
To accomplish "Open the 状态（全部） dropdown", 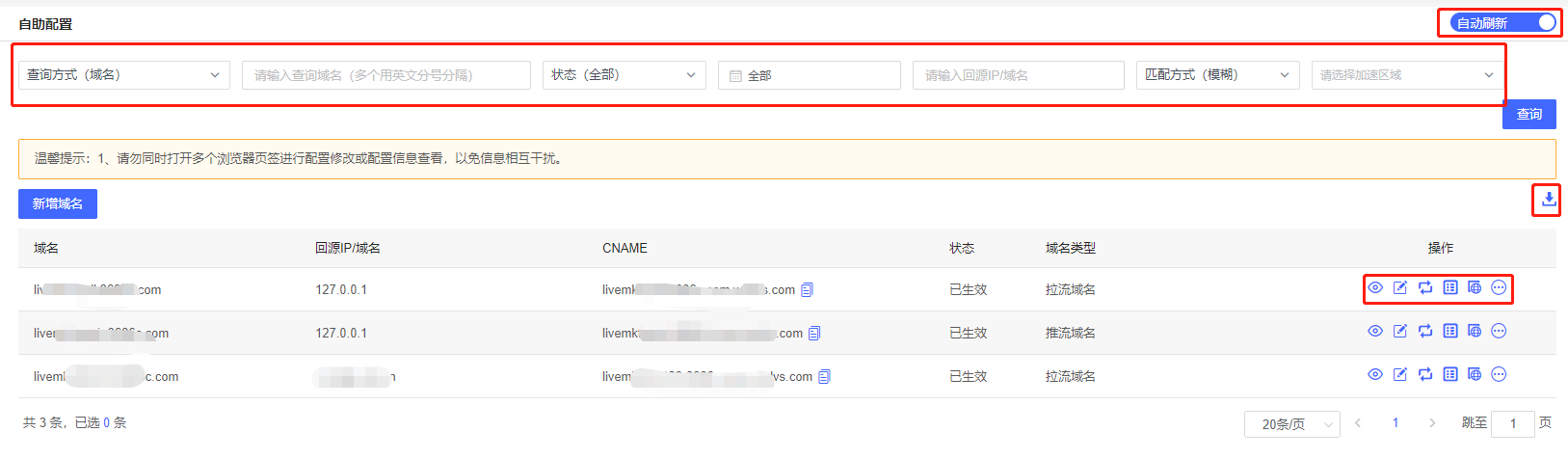I will pyautogui.click(x=625, y=75).
